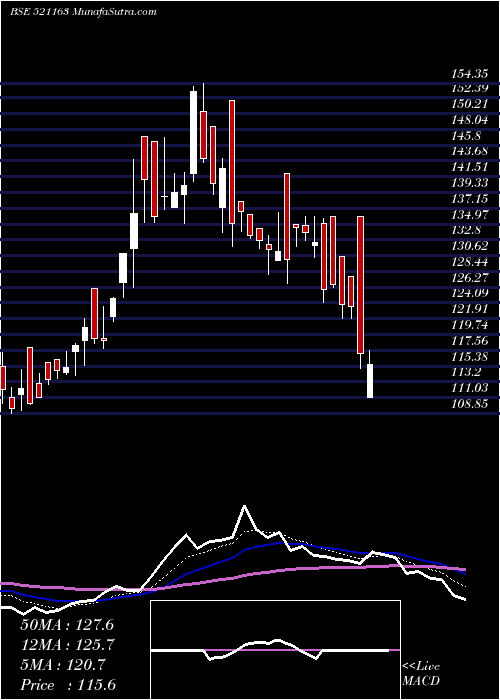Click the 111.03 price level label
Image resolution: width=500 pixels, height=700 pixels.
[468, 388]
